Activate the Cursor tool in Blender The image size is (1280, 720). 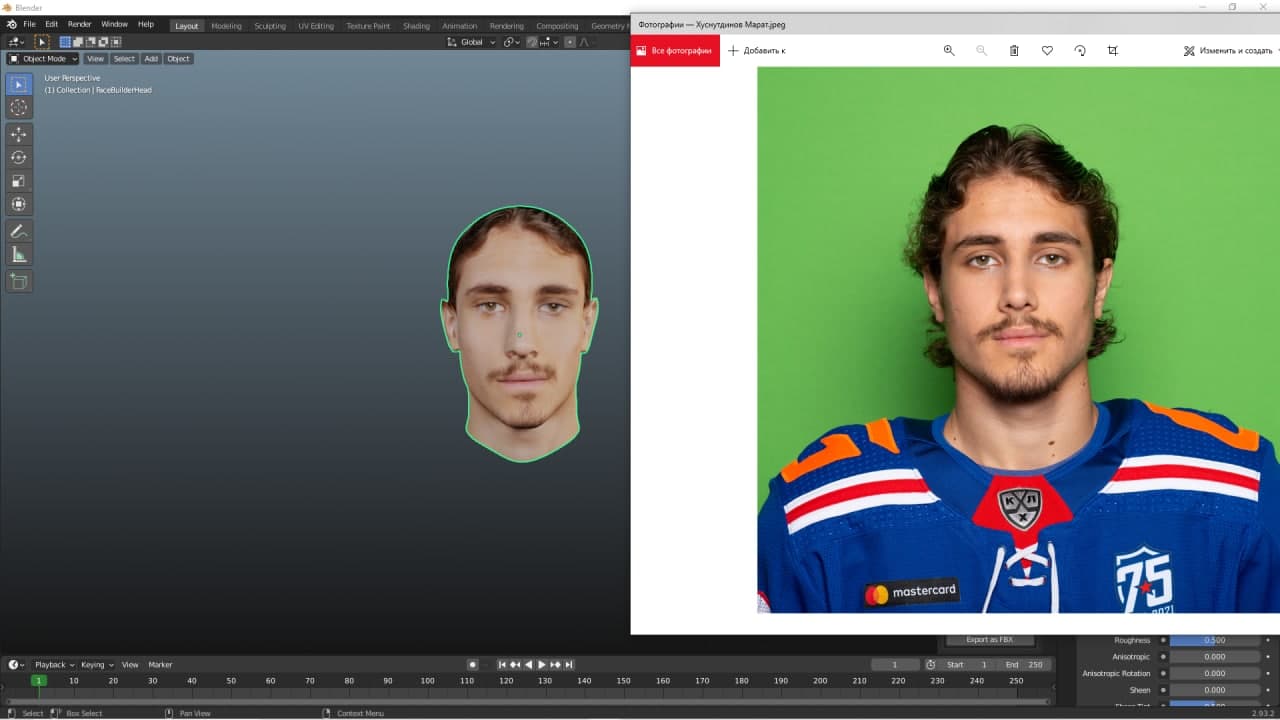tap(18, 107)
